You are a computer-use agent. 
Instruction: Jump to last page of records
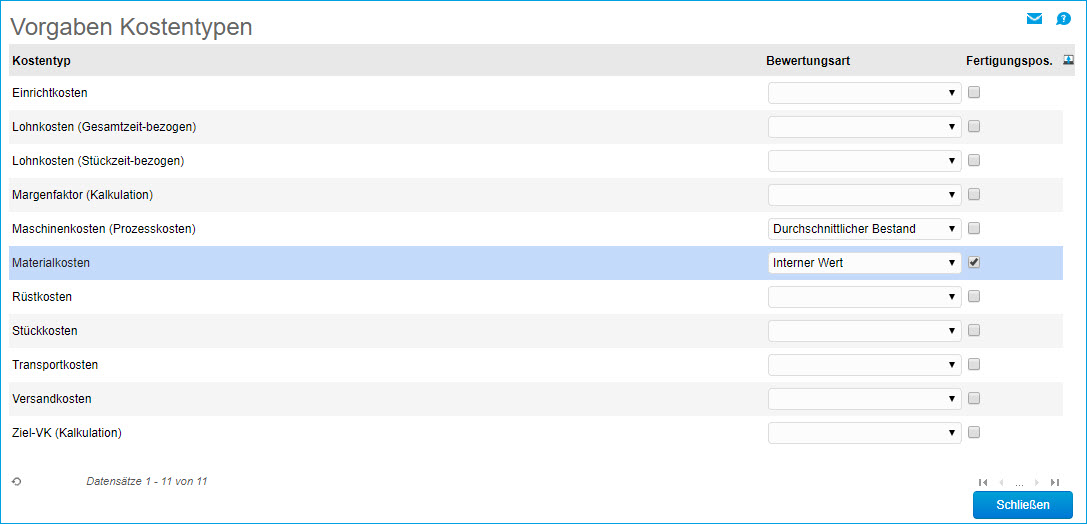coord(1055,482)
